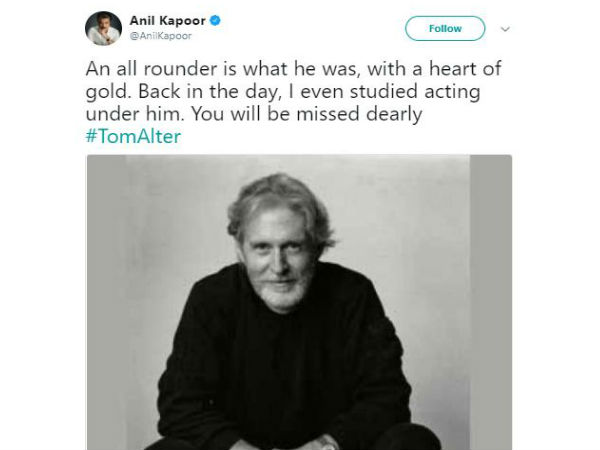Viewport: 600px width, 450px height.
Task: Click the checkmark beside Anil Kapoor's name
Action: tap(215, 20)
